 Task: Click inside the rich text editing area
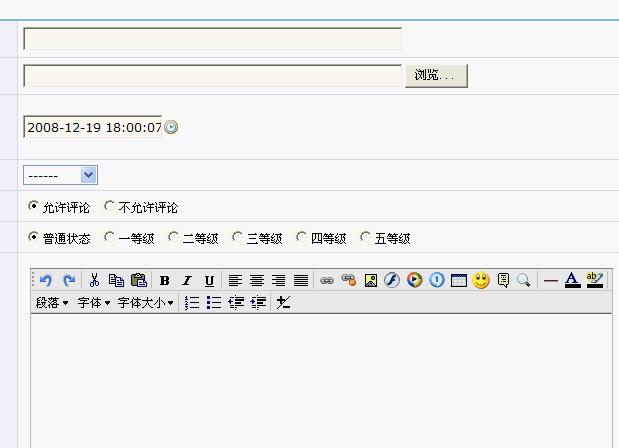point(321,381)
